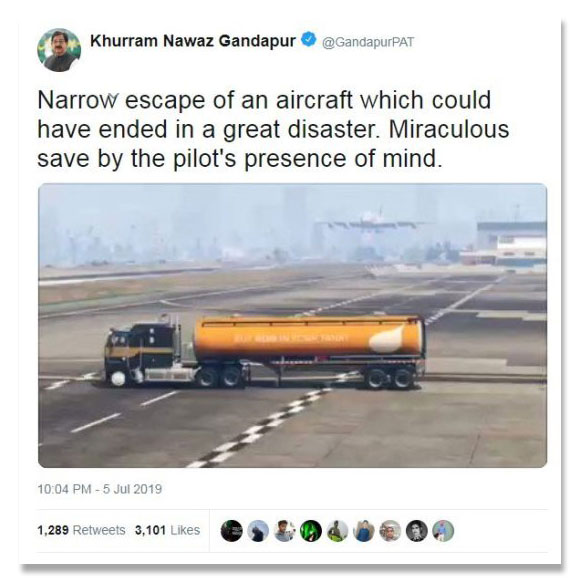Click the tweet text about narrow escape
This screenshot has height=580, width=580.
click(273, 129)
